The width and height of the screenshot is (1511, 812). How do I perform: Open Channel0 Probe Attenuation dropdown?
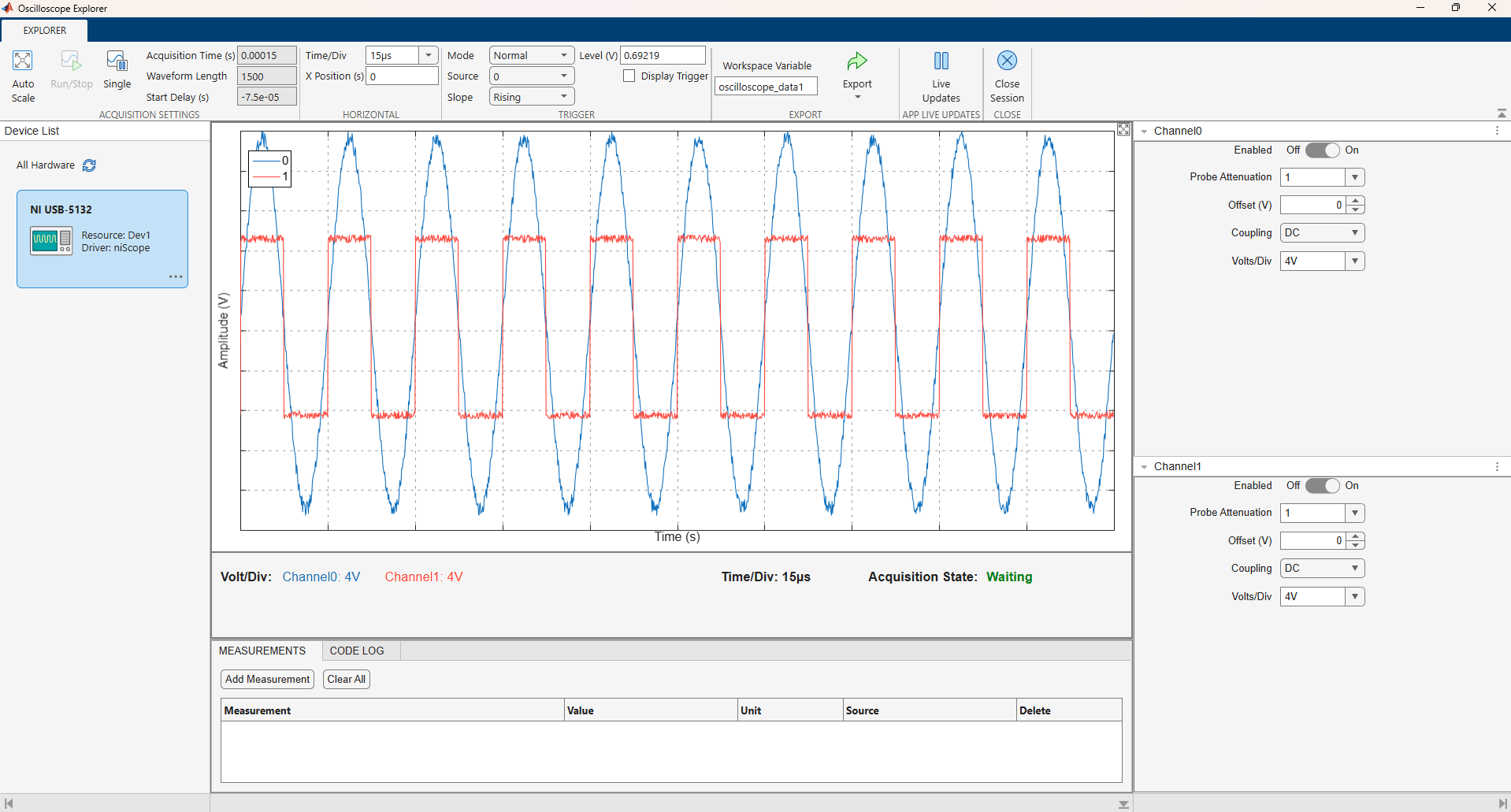pos(1355,177)
